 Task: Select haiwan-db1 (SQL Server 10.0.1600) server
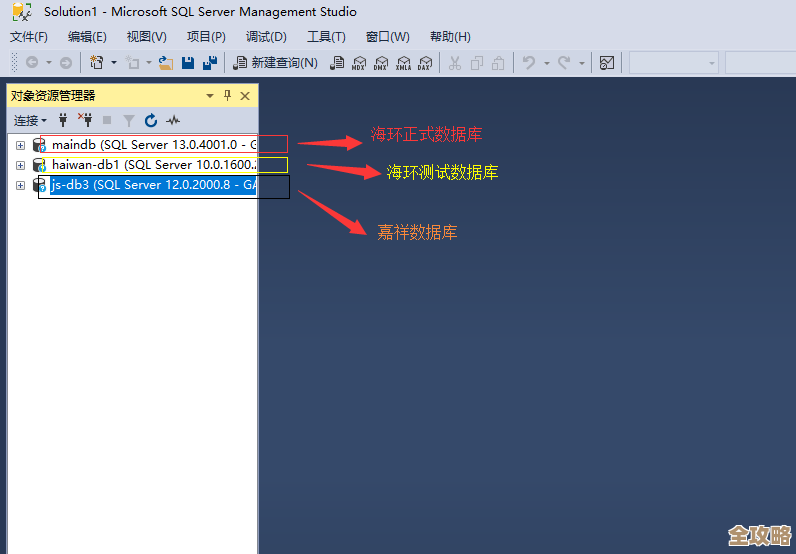coord(154,165)
